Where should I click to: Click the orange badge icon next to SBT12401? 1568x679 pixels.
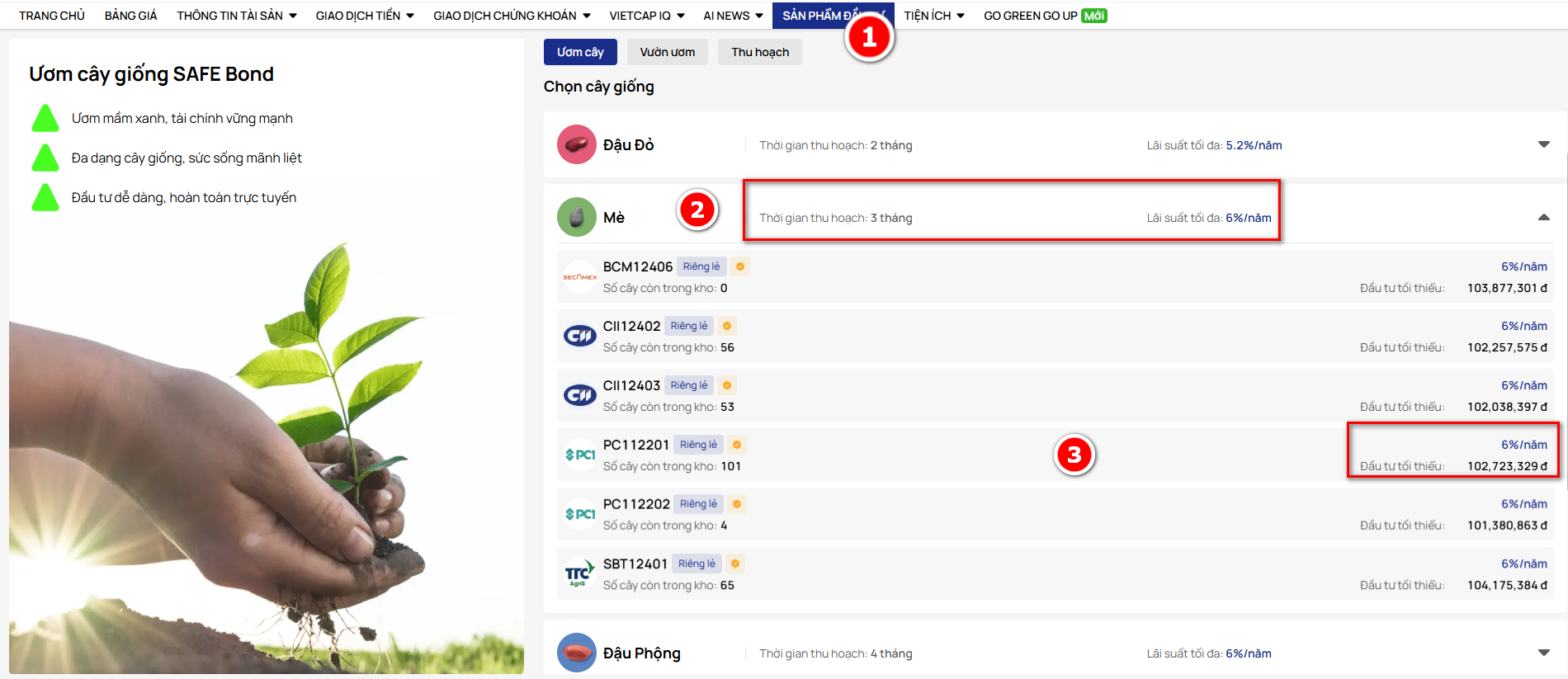click(735, 563)
